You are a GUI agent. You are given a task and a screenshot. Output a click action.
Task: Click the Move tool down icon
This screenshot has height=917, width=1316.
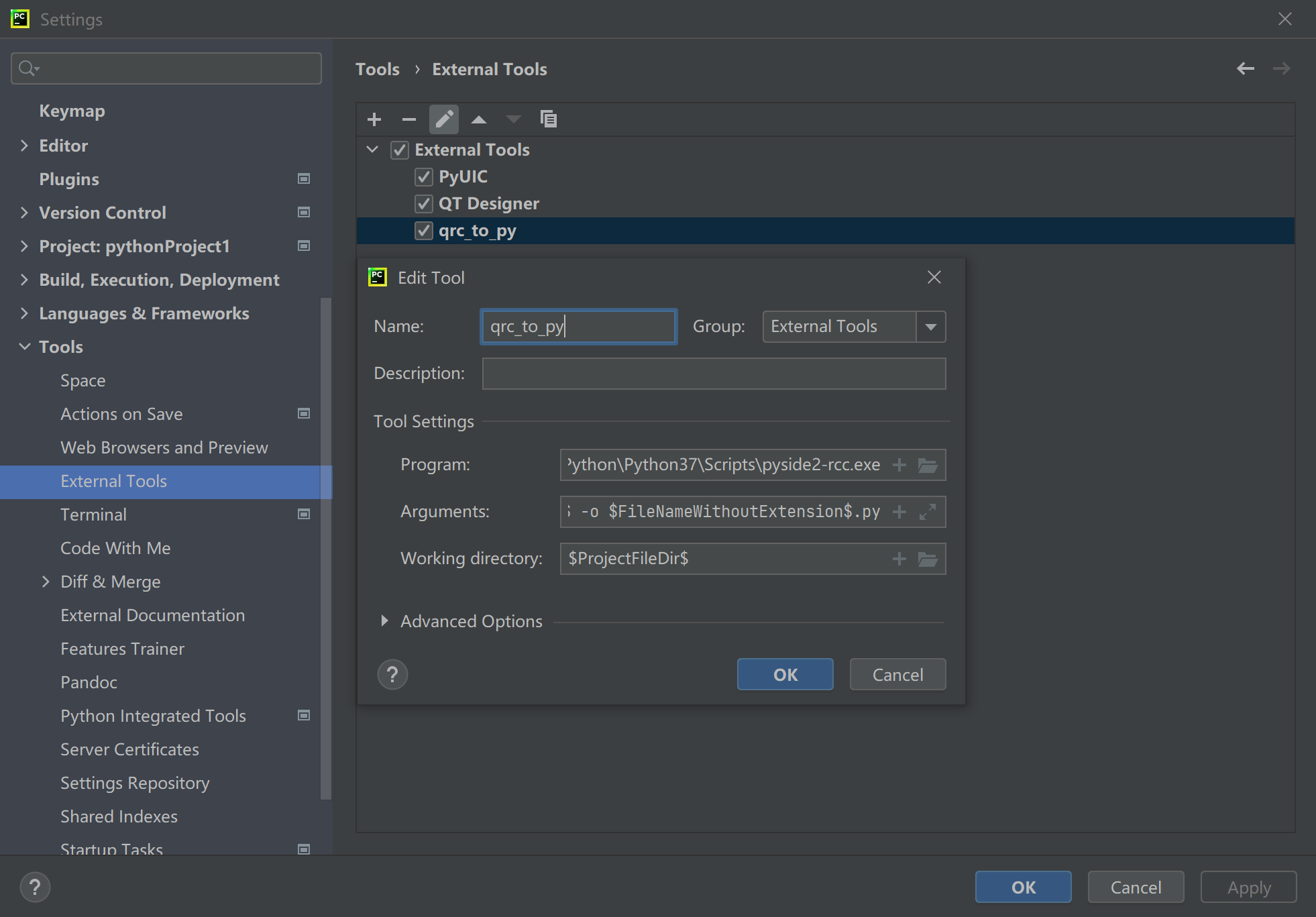click(x=513, y=119)
